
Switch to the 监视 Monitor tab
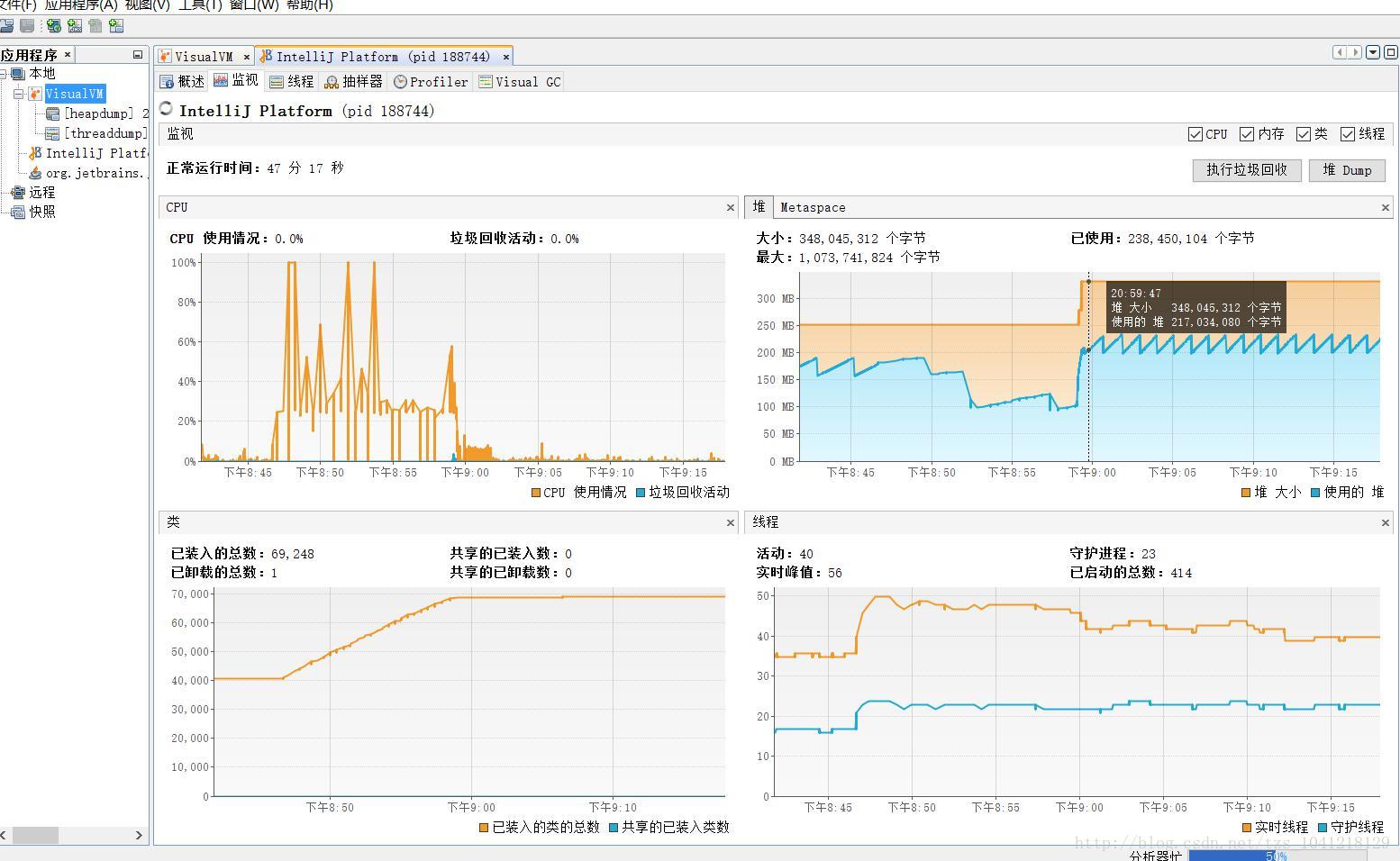tap(236, 81)
